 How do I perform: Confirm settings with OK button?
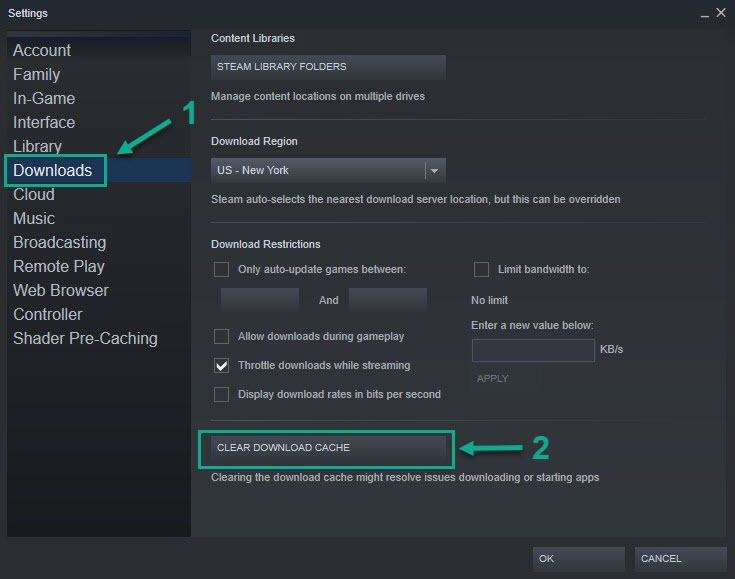578,559
